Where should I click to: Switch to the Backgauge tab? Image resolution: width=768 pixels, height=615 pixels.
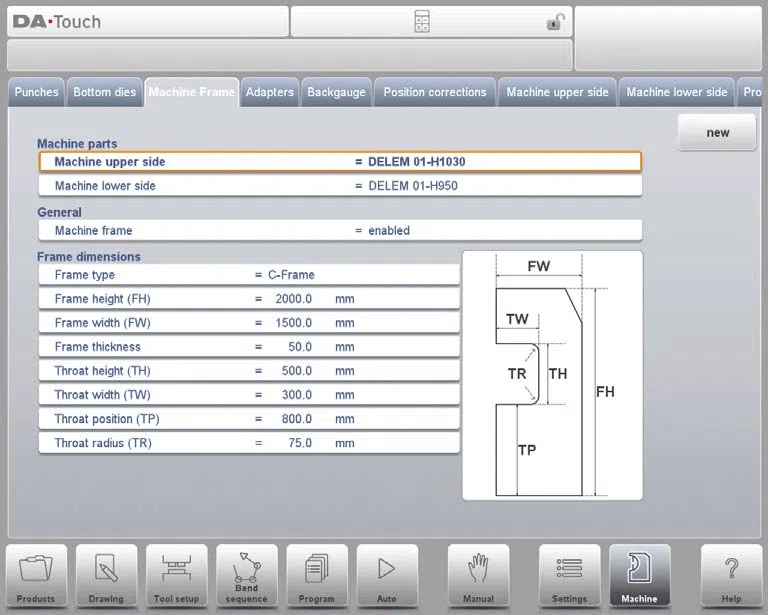(x=336, y=92)
